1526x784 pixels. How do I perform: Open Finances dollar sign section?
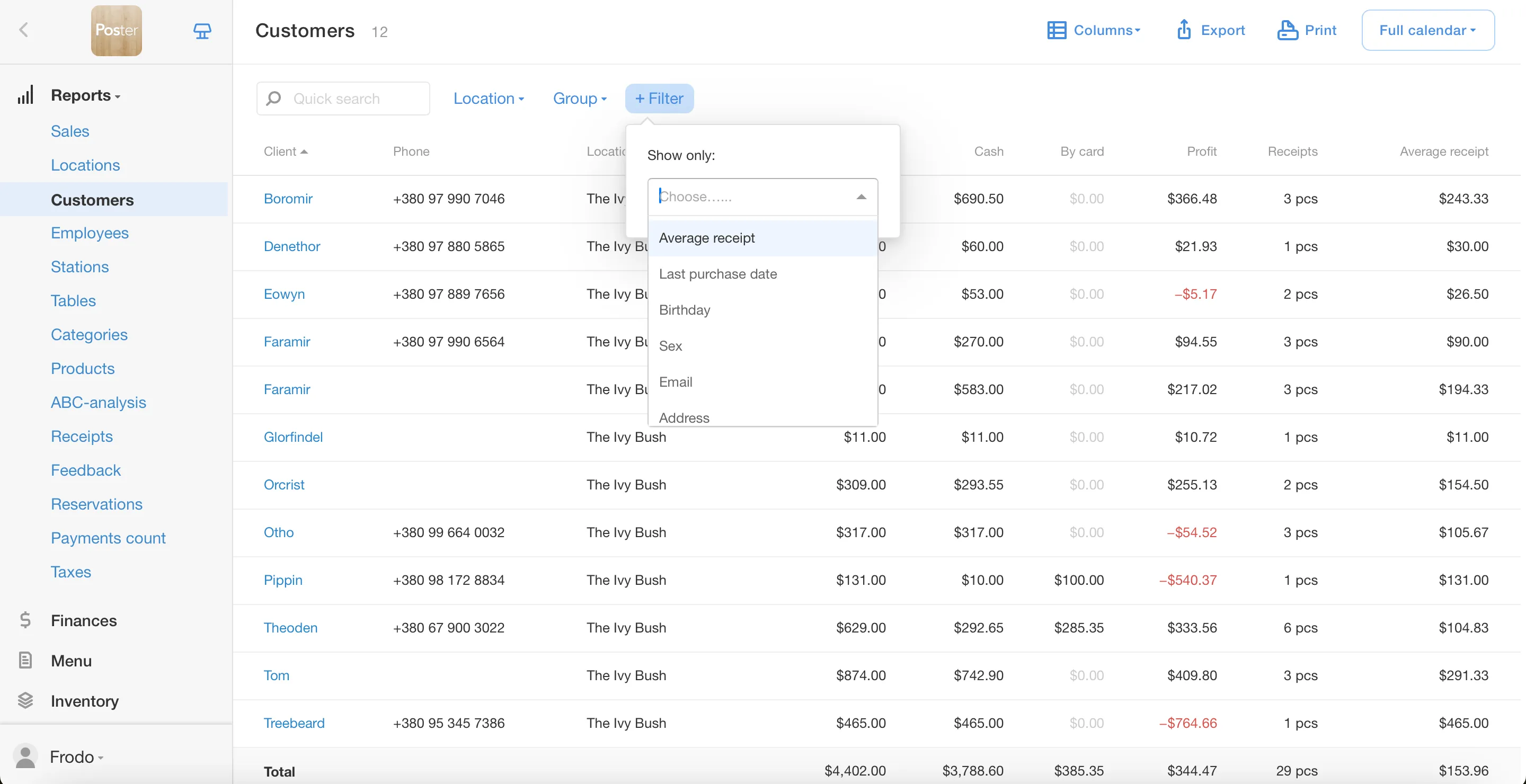pos(25,620)
